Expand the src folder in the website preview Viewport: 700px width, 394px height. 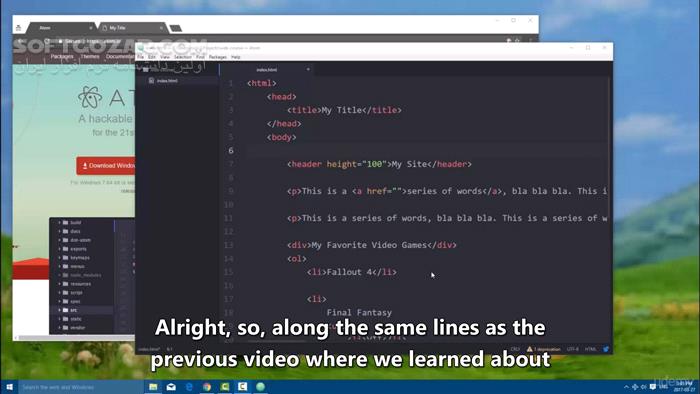pos(59,310)
